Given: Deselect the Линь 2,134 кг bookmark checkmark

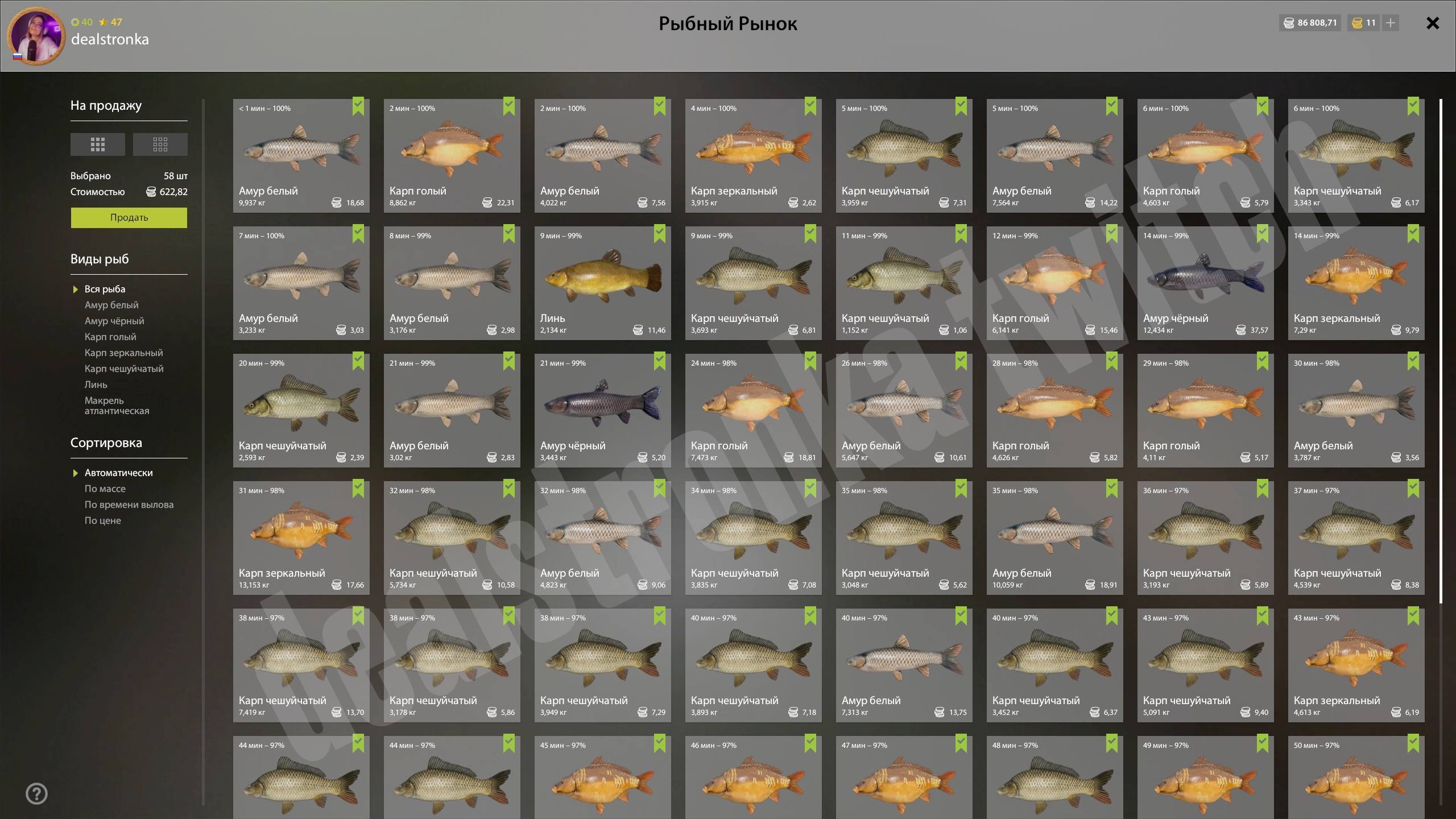Looking at the screenshot, I should 660,234.
